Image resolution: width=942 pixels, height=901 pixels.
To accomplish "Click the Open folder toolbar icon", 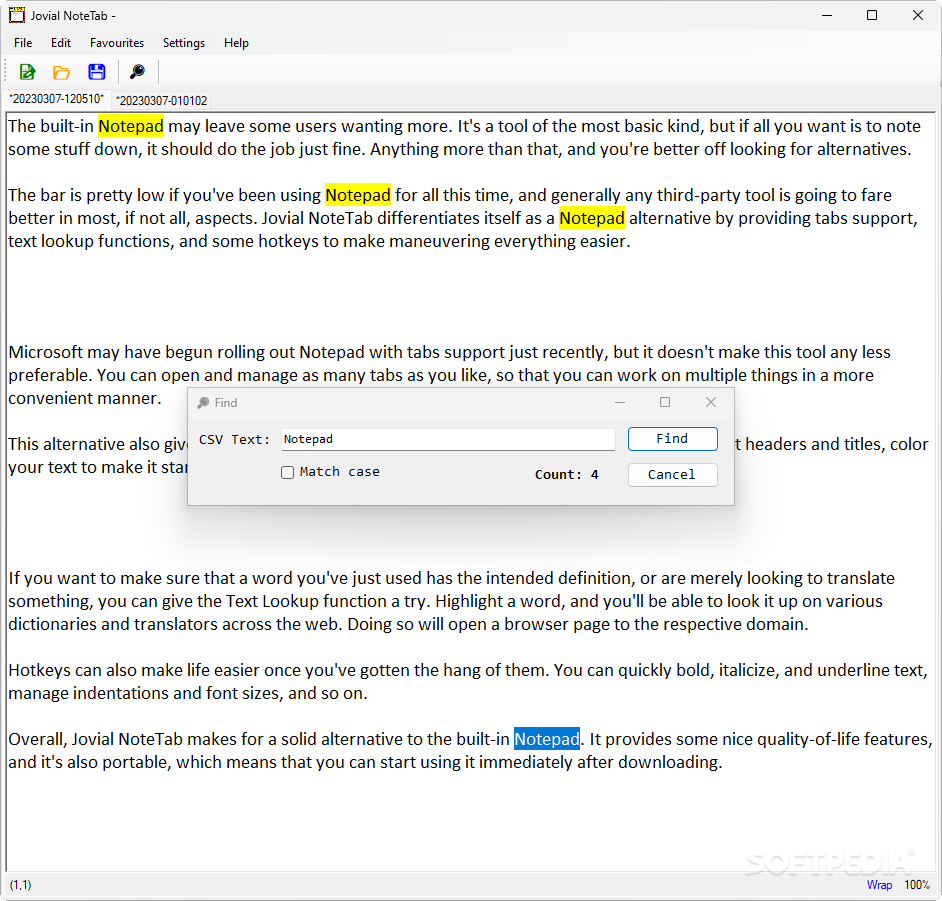I will [61, 72].
